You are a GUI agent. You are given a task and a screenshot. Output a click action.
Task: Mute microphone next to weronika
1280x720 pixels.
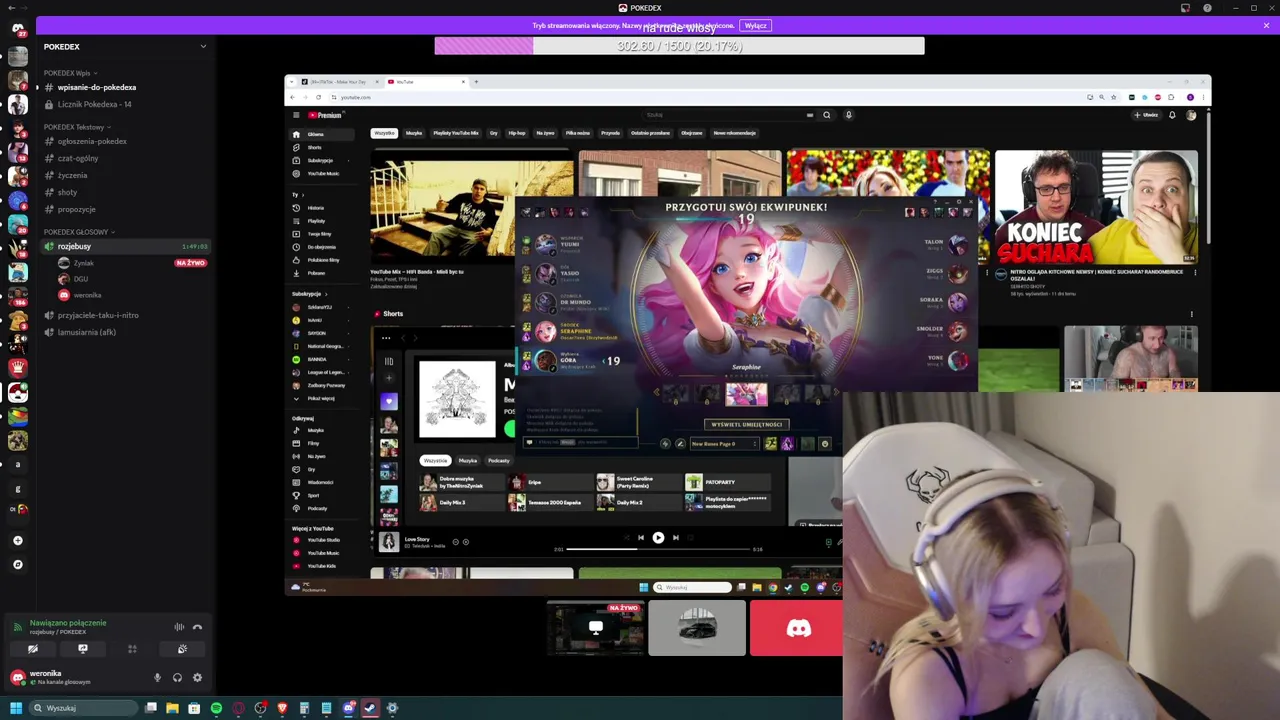pyautogui.click(x=157, y=678)
